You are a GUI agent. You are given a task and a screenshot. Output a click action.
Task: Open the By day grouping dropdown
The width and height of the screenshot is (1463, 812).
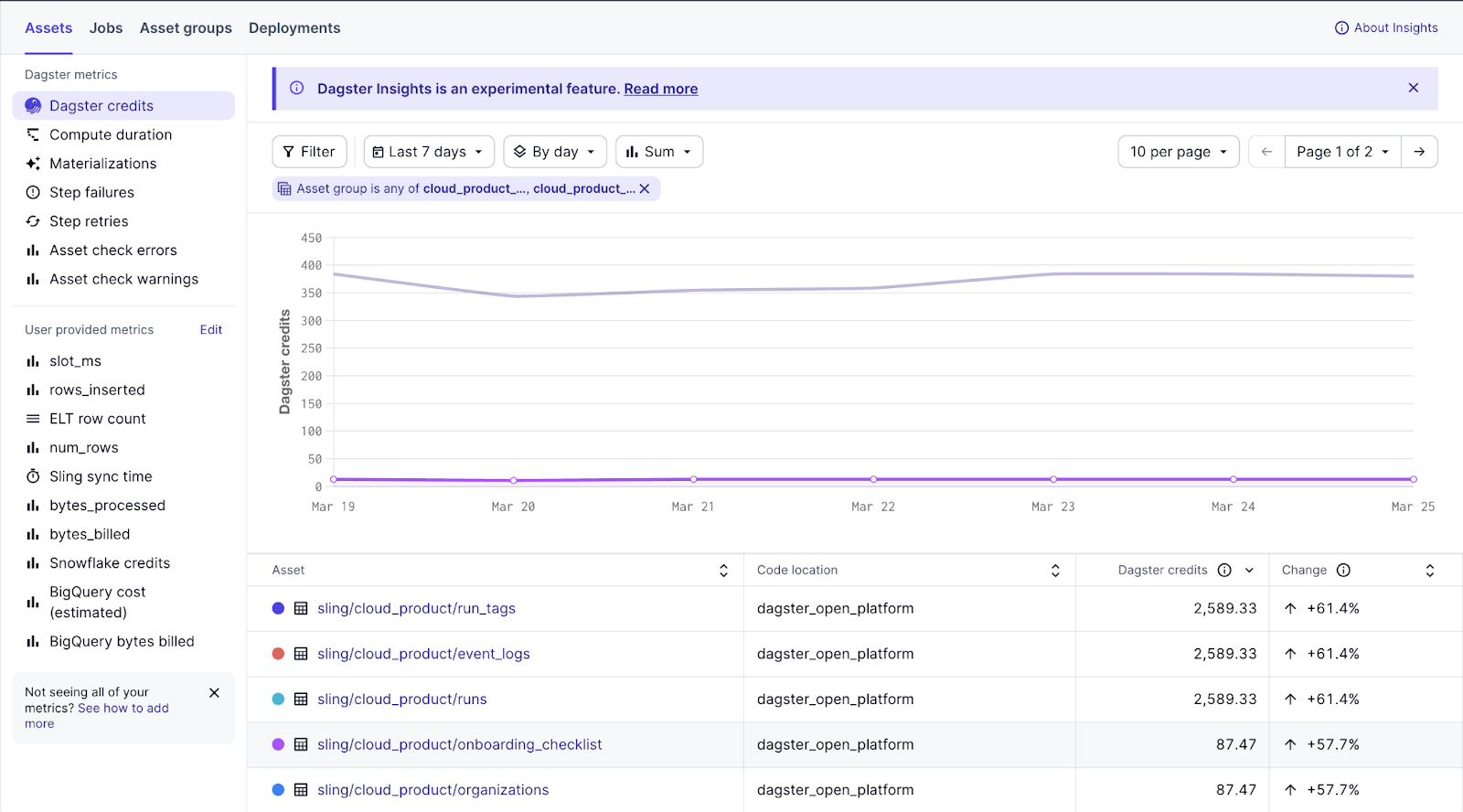[x=556, y=152]
